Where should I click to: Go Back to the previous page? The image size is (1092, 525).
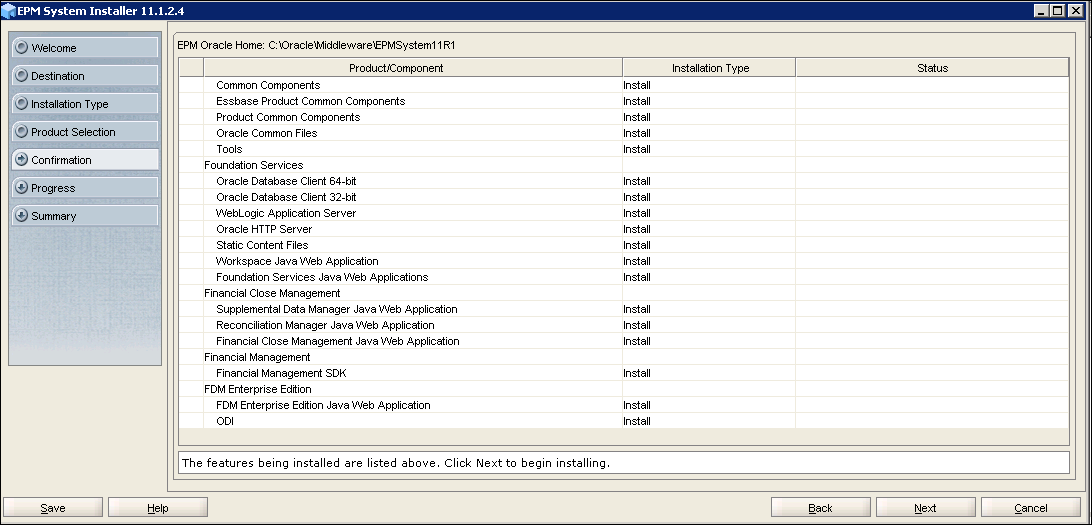[820, 508]
